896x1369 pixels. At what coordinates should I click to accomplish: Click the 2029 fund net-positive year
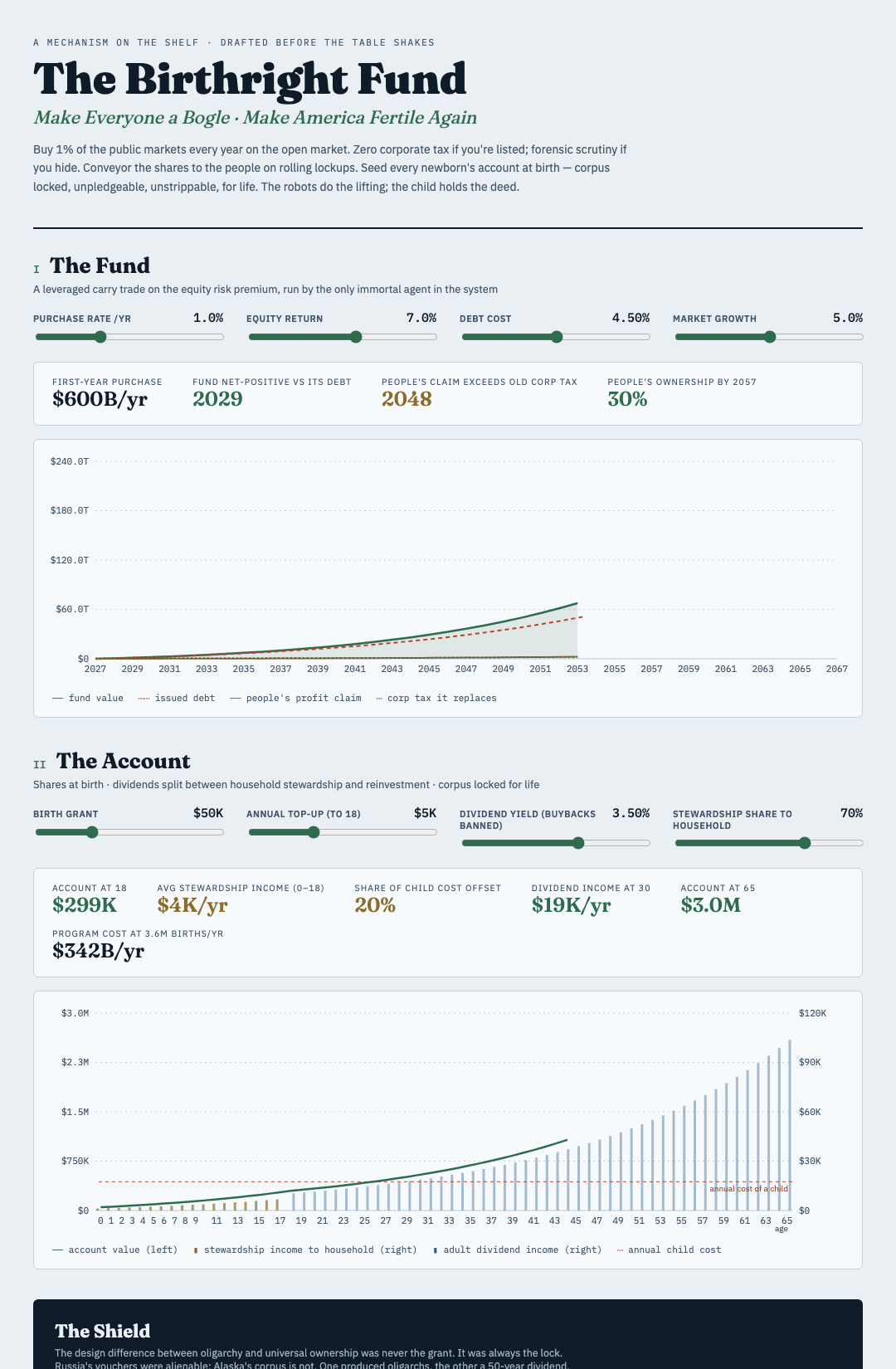point(217,399)
